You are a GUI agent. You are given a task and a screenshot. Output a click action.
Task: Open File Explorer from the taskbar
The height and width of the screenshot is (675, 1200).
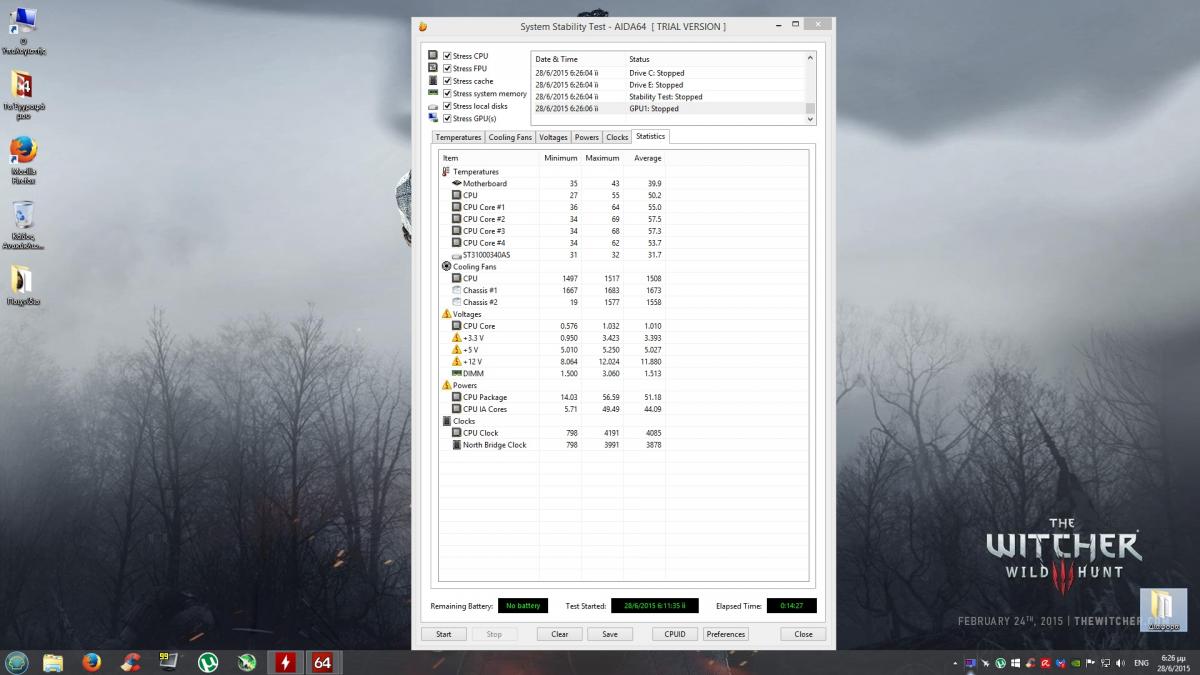pyautogui.click(x=53, y=662)
